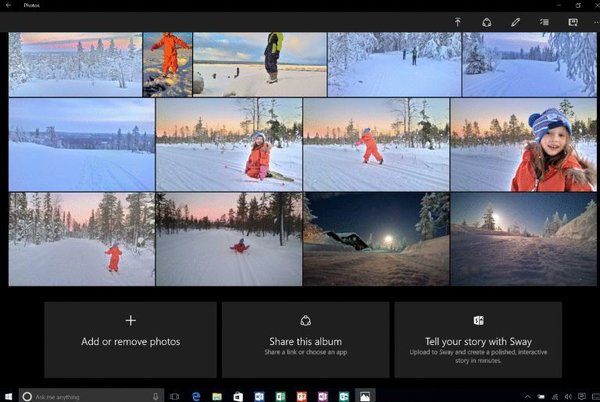Click the Cortana microphone icon
This screenshot has height=402, width=600.
(x=157, y=396)
